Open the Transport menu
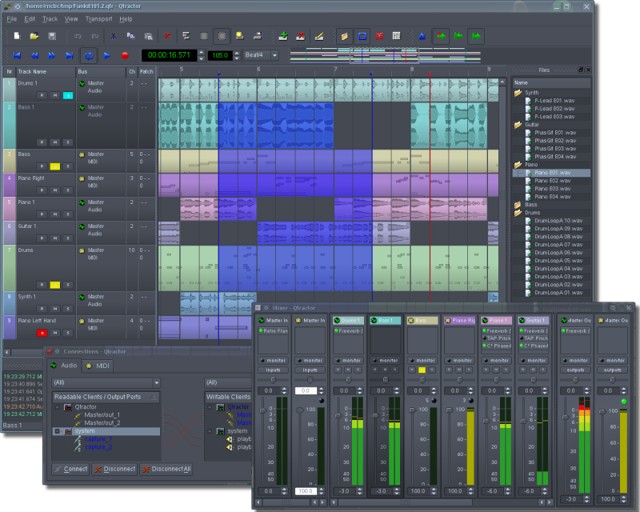Screen dimensions: 640x512 tap(99, 19)
